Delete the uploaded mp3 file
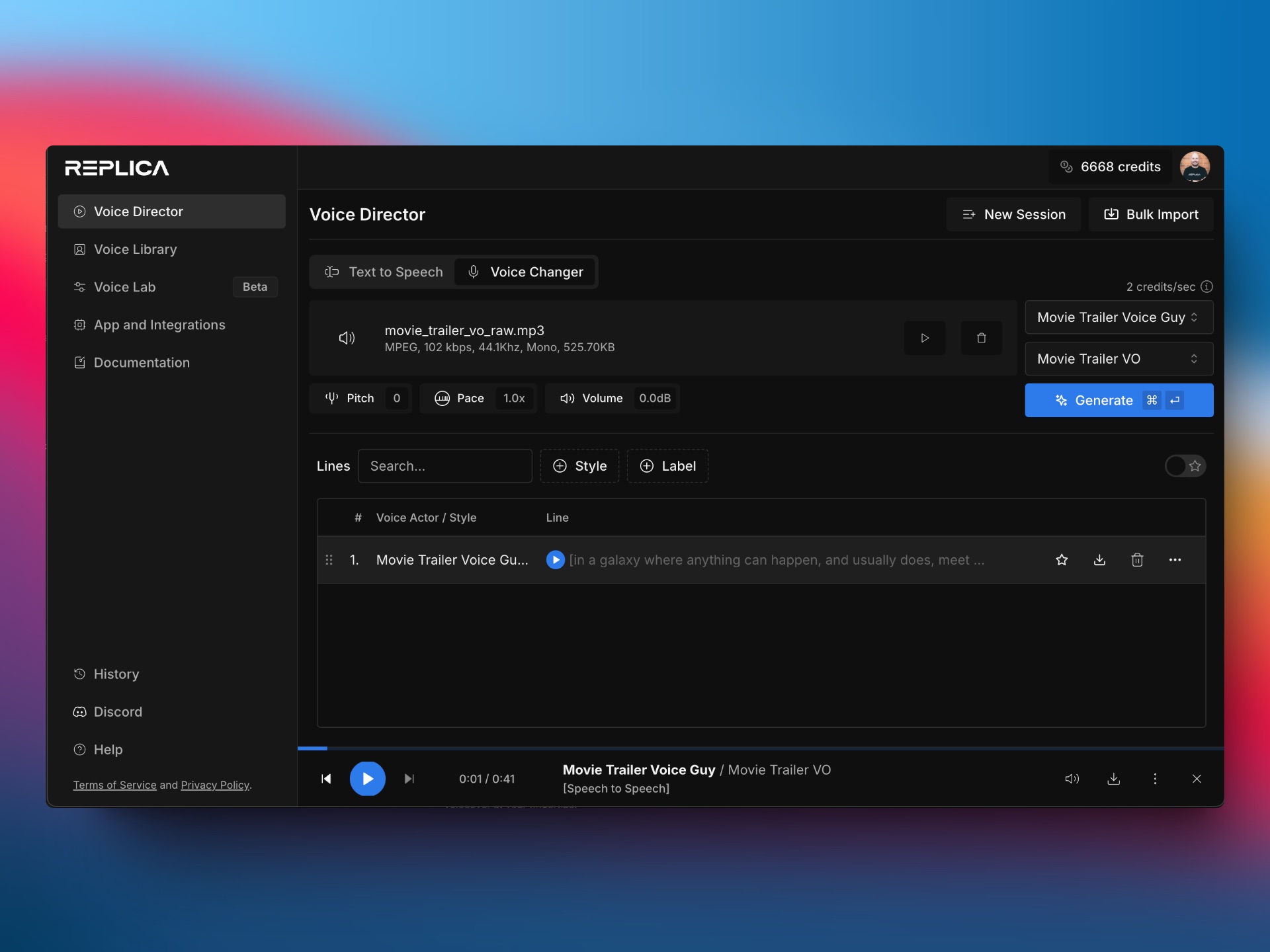 point(981,338)
